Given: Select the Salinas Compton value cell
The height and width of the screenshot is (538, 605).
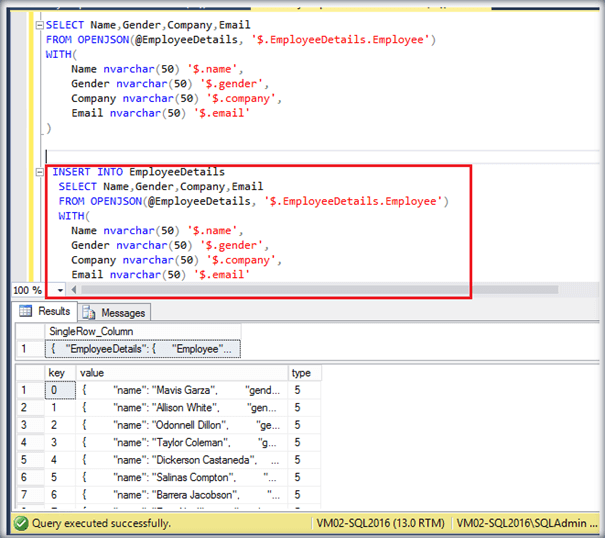Looking at the screenshot, I should click(x=182, y=477).
